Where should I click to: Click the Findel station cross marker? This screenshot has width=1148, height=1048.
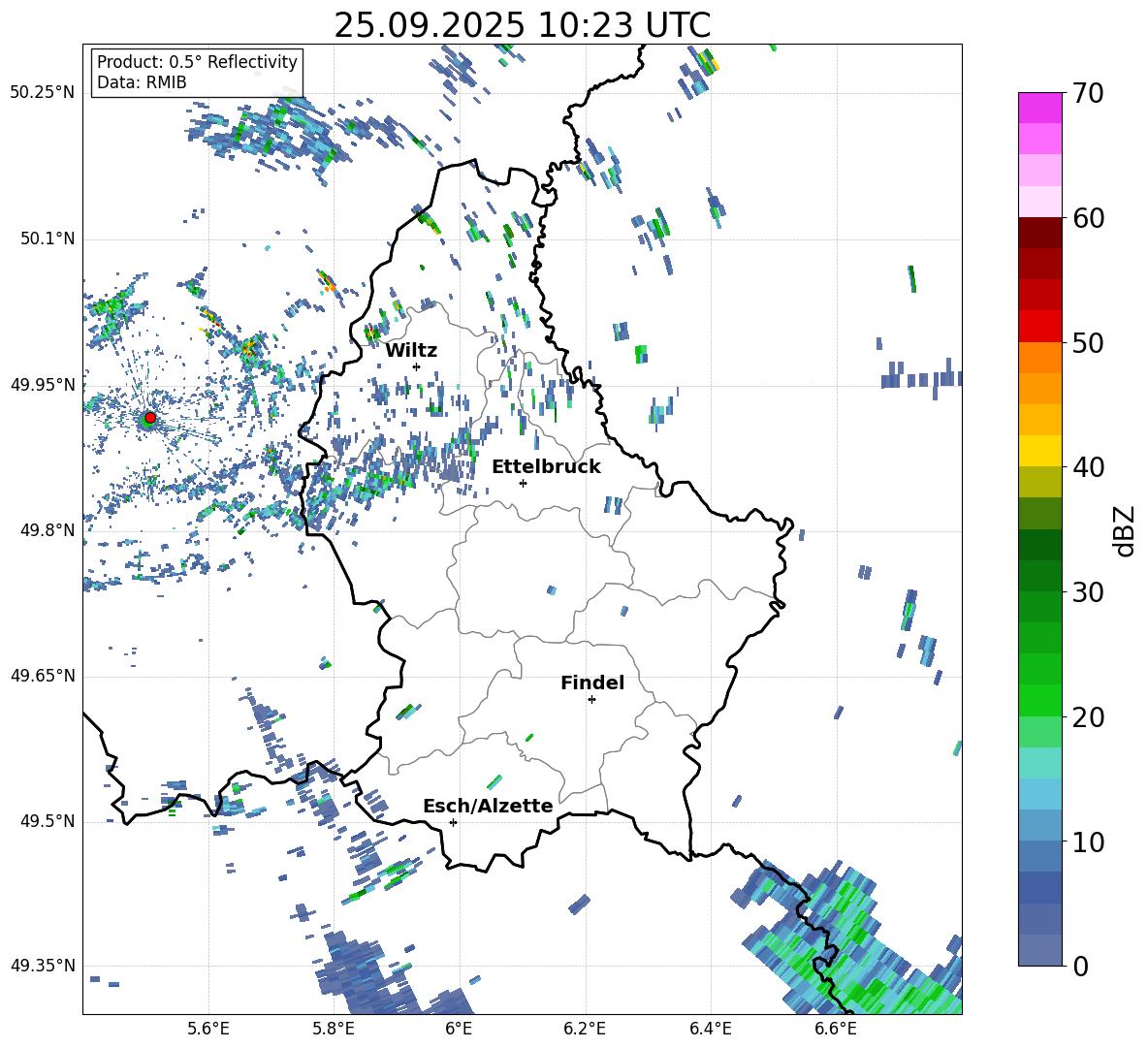591,700
